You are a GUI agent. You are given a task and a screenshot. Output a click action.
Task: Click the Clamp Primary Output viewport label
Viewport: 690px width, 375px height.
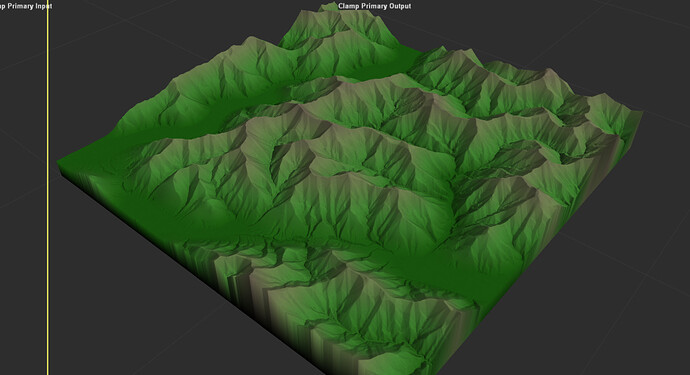point(374,6)
